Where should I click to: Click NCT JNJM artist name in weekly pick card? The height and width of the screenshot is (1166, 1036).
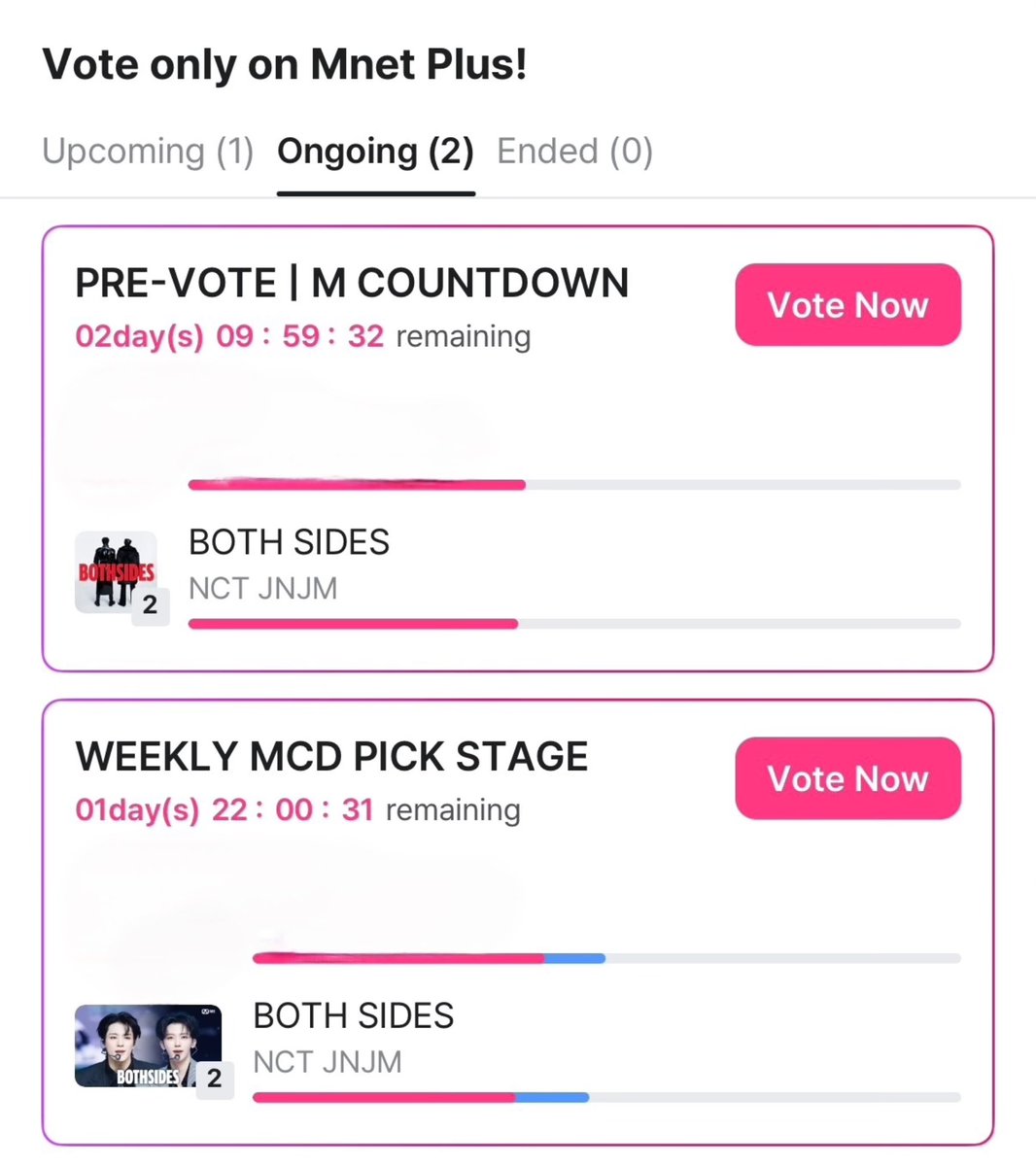[328, 1062]
